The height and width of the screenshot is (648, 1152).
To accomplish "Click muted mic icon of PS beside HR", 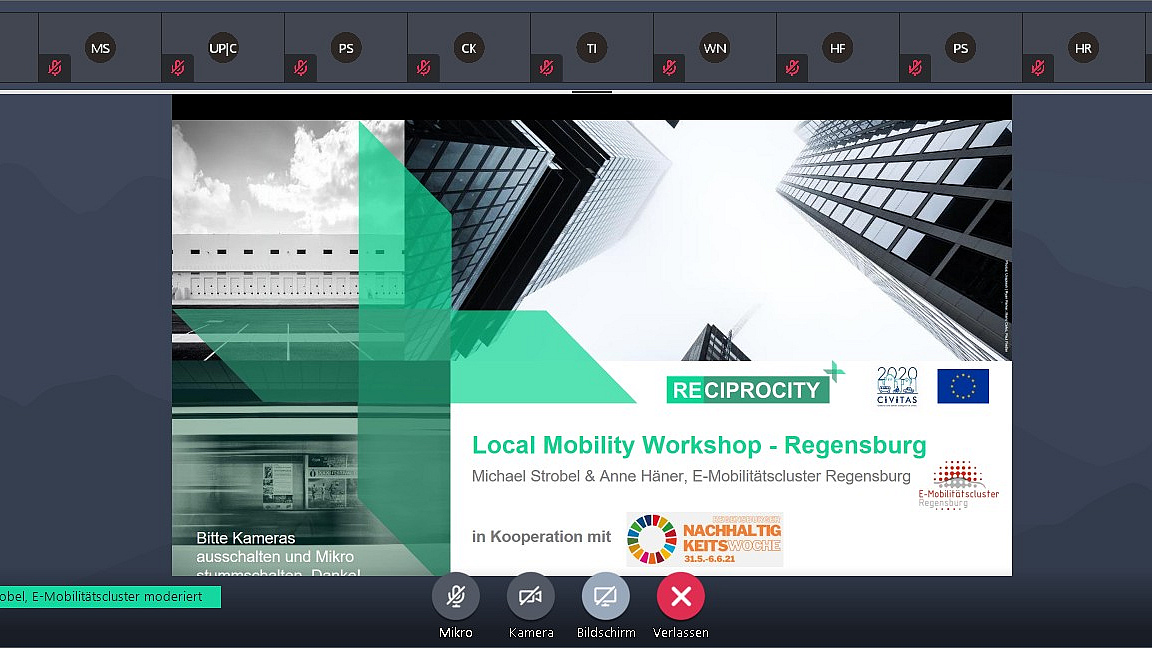I will (915, 68).
